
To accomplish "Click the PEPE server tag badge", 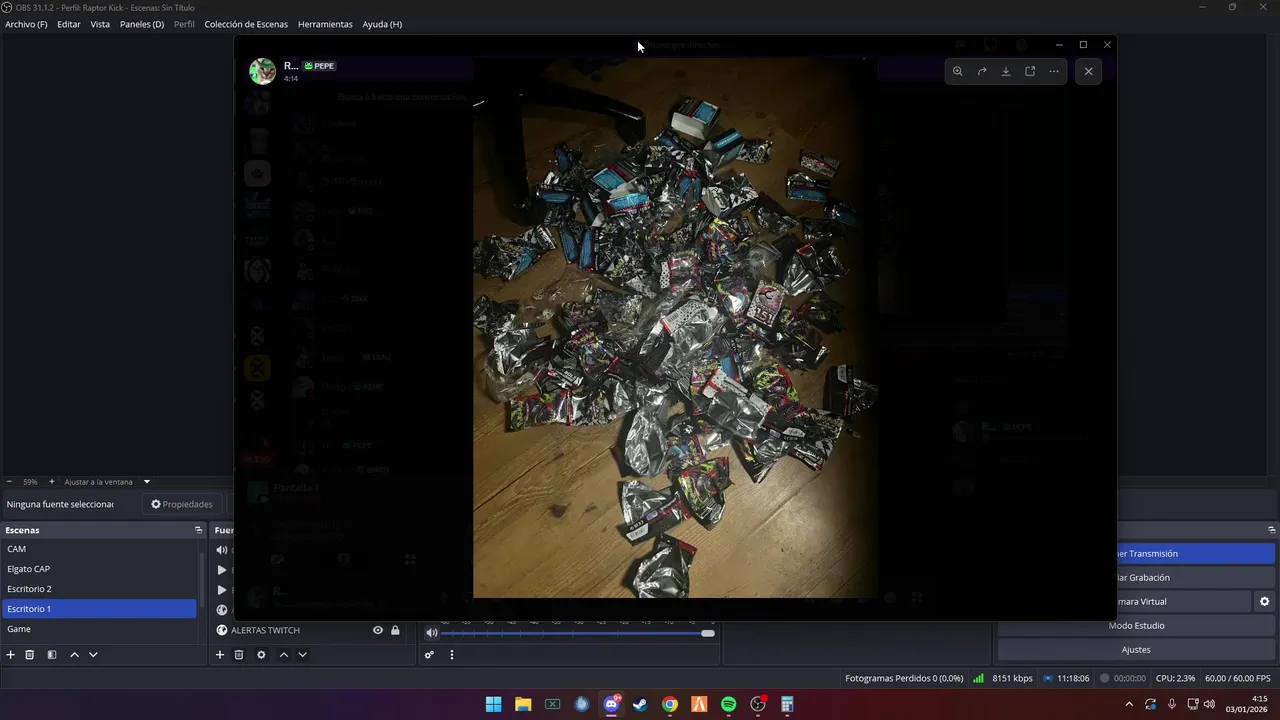I will pos(320,66).
